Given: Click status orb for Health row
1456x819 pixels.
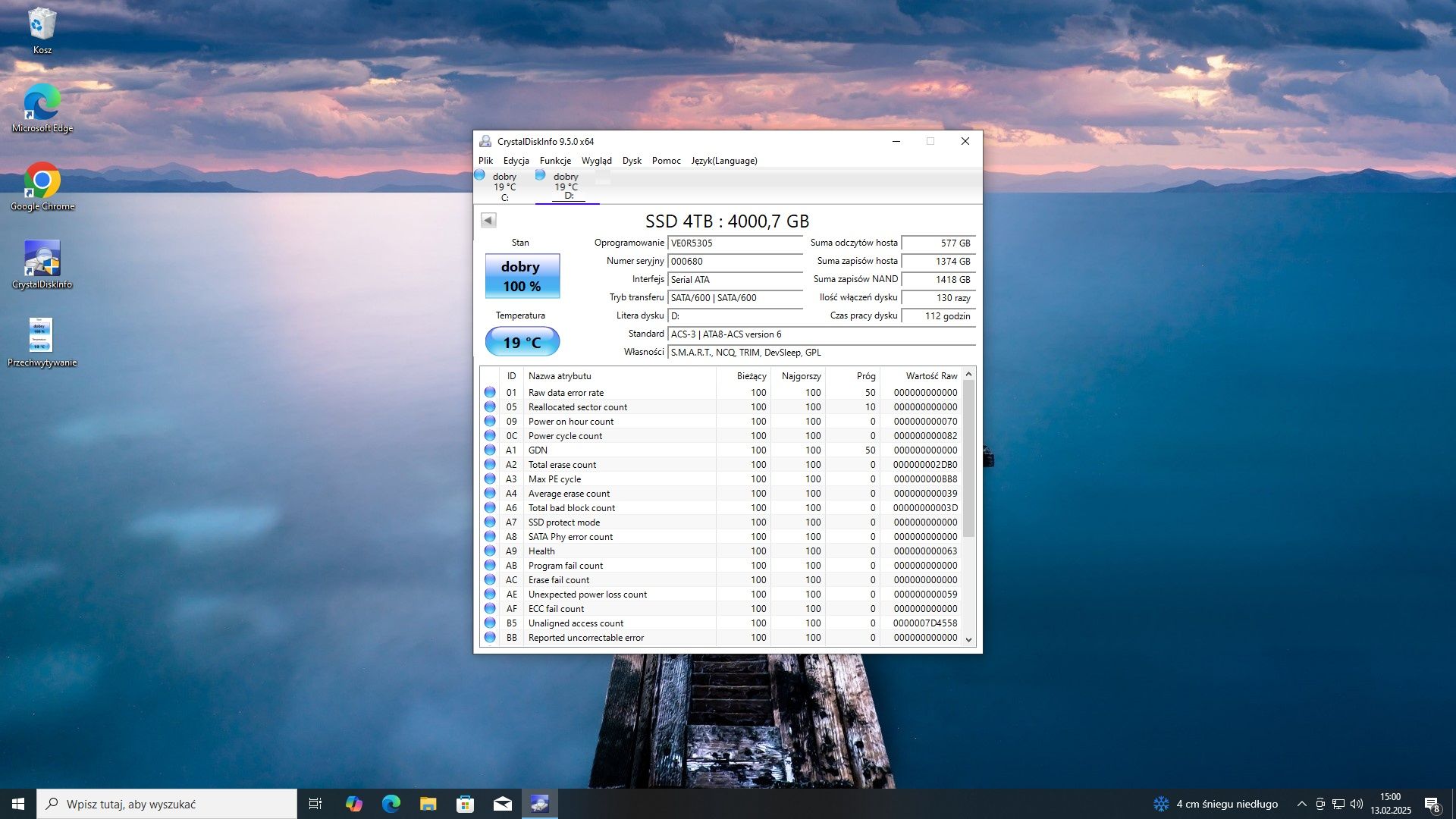Looking at the screenshot, I should tap(490, 551).
